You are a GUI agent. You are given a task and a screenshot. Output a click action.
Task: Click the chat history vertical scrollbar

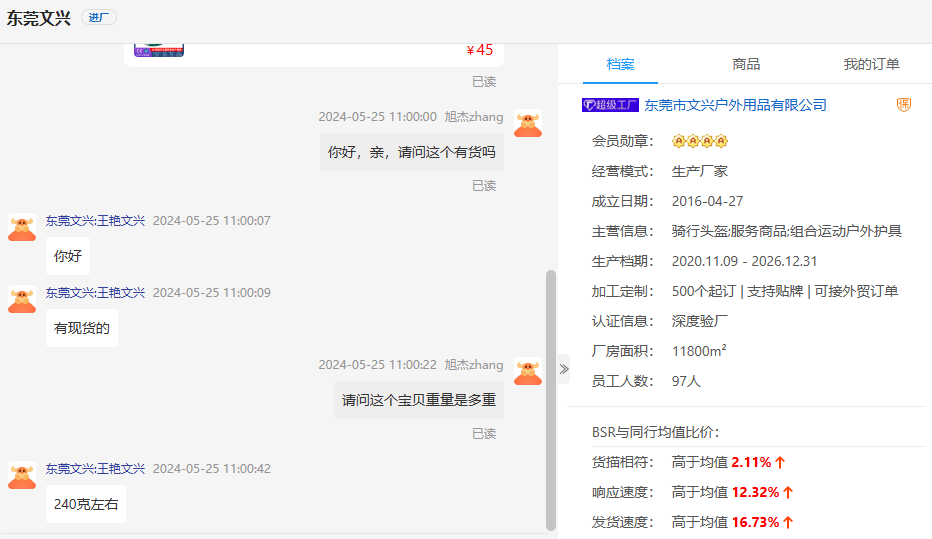click(x=550, y=400)
